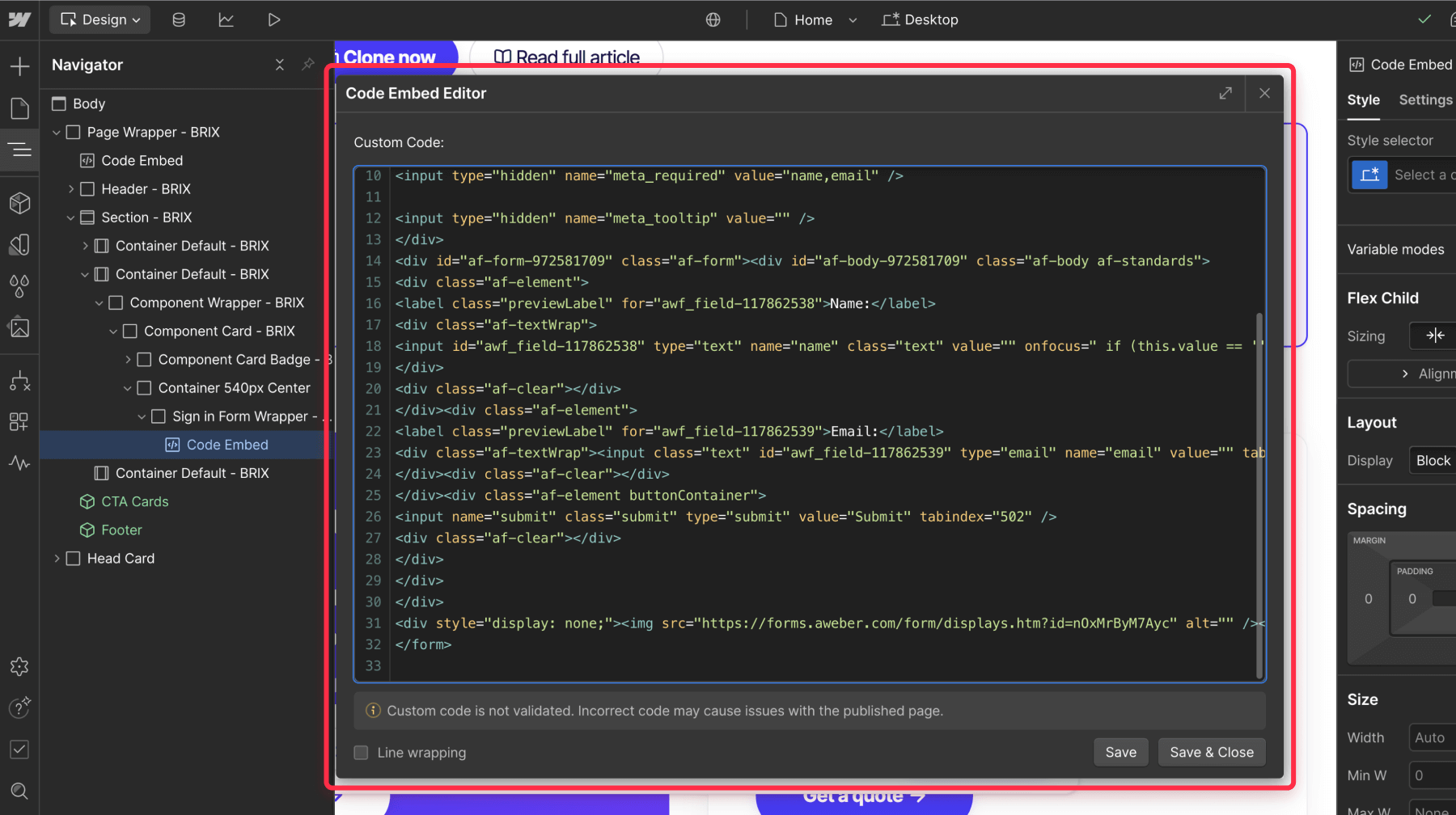Viewport: 1456px width, 815px height.
Task: Click the globe locale icon
Action: click(x=713, y=19)
